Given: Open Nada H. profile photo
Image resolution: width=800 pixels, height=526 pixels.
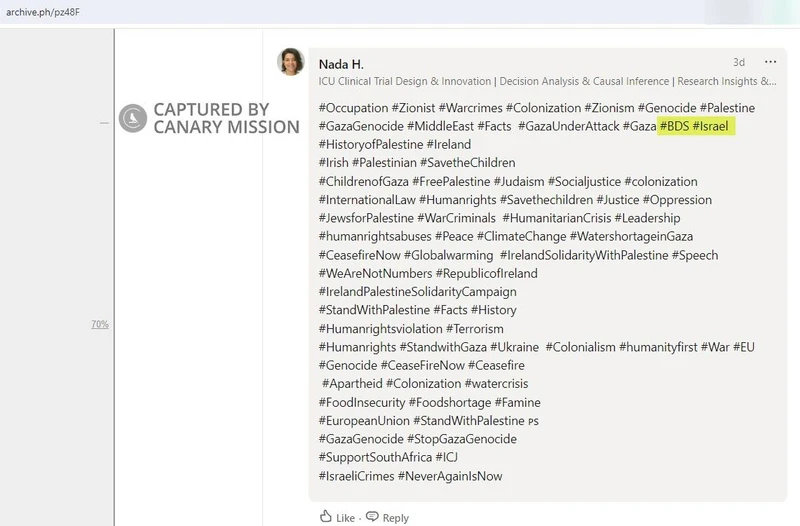Looking at the screenshot, I should click(291, 62).
